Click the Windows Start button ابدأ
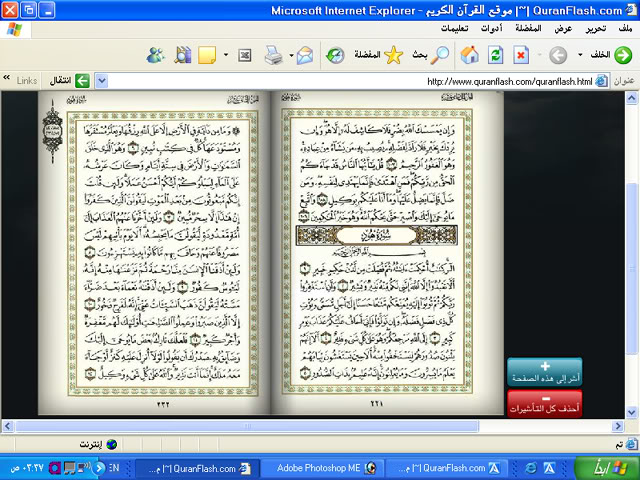Viewport: 640px width, 480px height. pyautogui.click(x=605, y=468)
